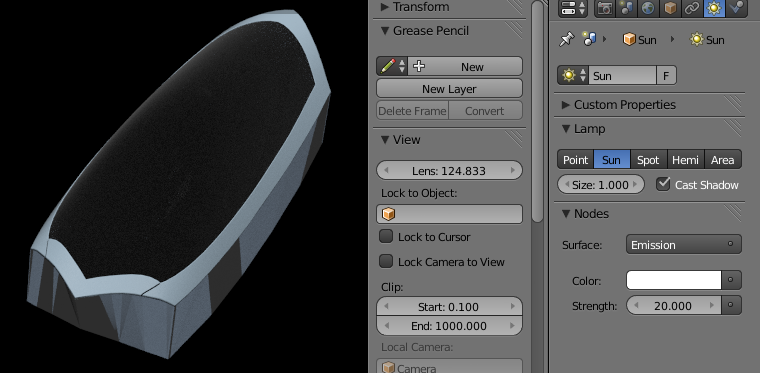The height and width of the screenshot is (373, 760).
Task: Decrease lamp Size with left arrow
Action: pyautogui.click(x=566, y=185)
